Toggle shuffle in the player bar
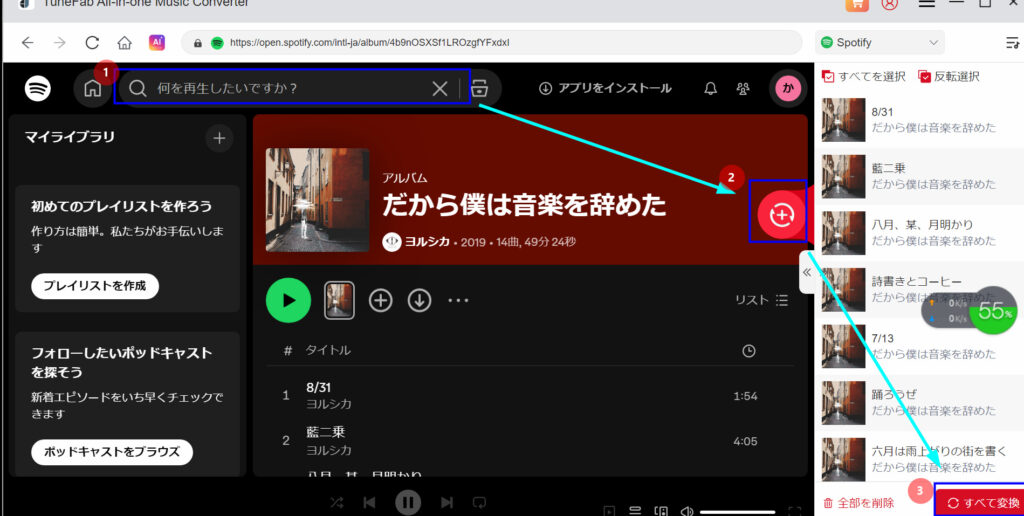 [337, 502]
